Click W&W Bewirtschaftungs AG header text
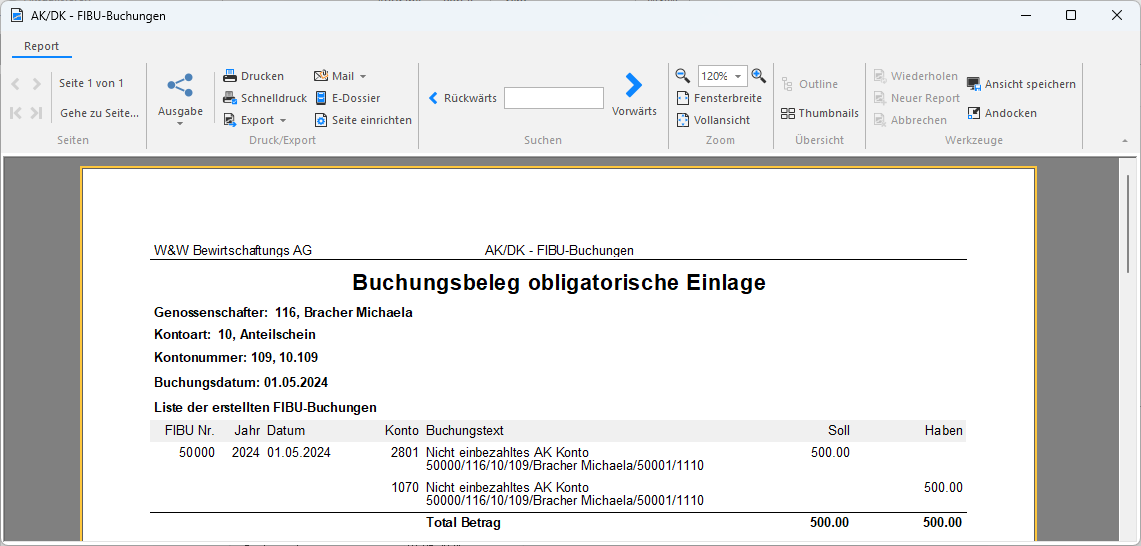The height and width of the screenshot is (546, 1141). point(233,250)
